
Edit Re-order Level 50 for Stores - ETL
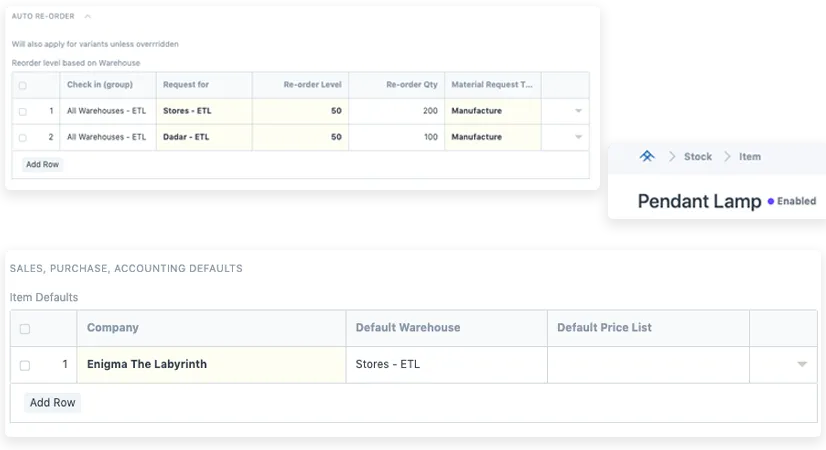[300, 111]
